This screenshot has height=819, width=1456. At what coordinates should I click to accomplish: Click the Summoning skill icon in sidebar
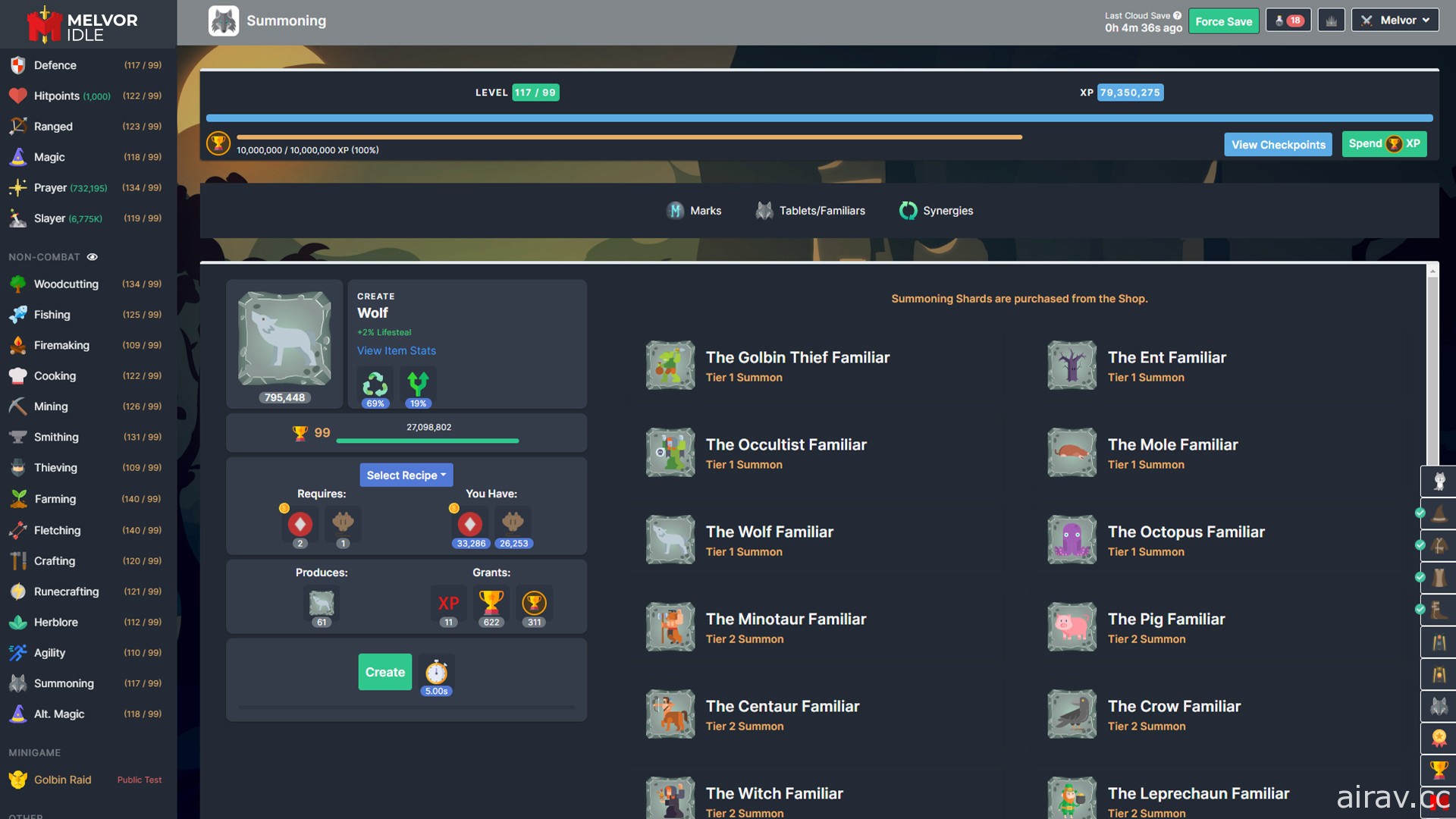[x=17, y=683]
